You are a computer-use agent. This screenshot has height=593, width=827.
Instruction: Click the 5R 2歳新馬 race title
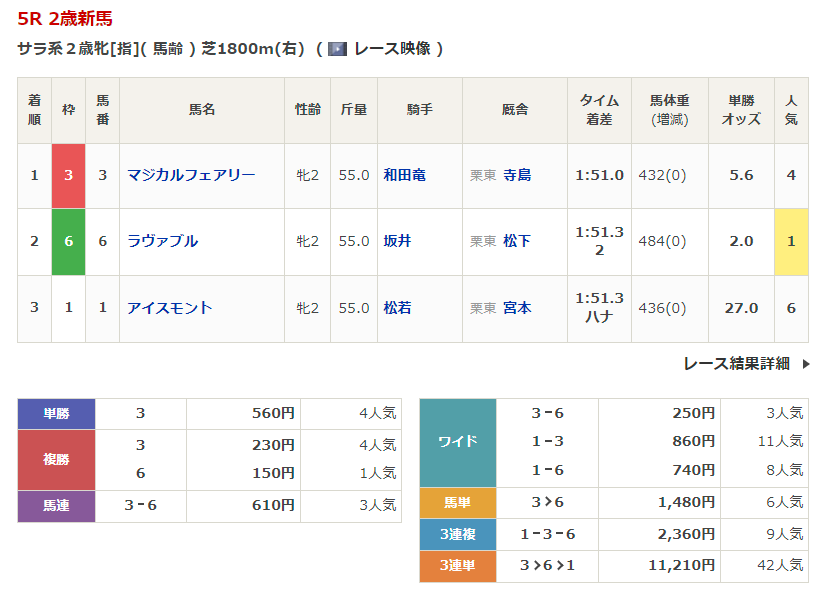[65, 18]
